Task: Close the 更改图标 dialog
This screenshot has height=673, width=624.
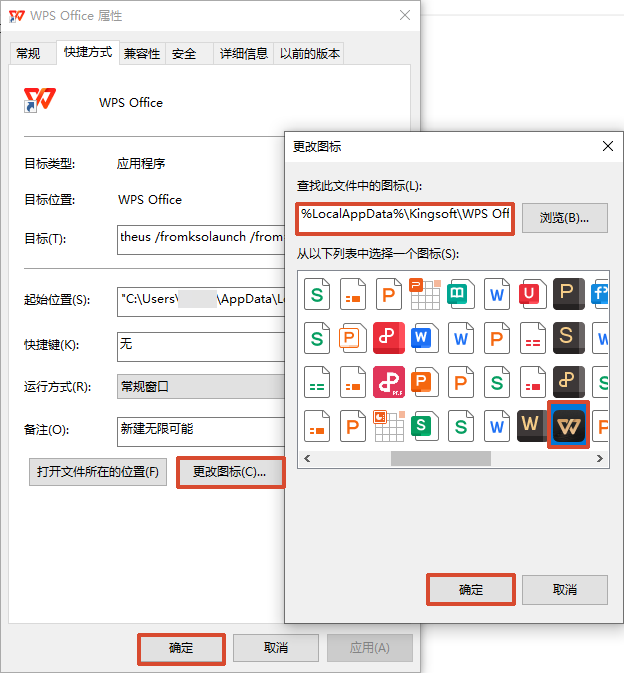Action: coord(608,146)
